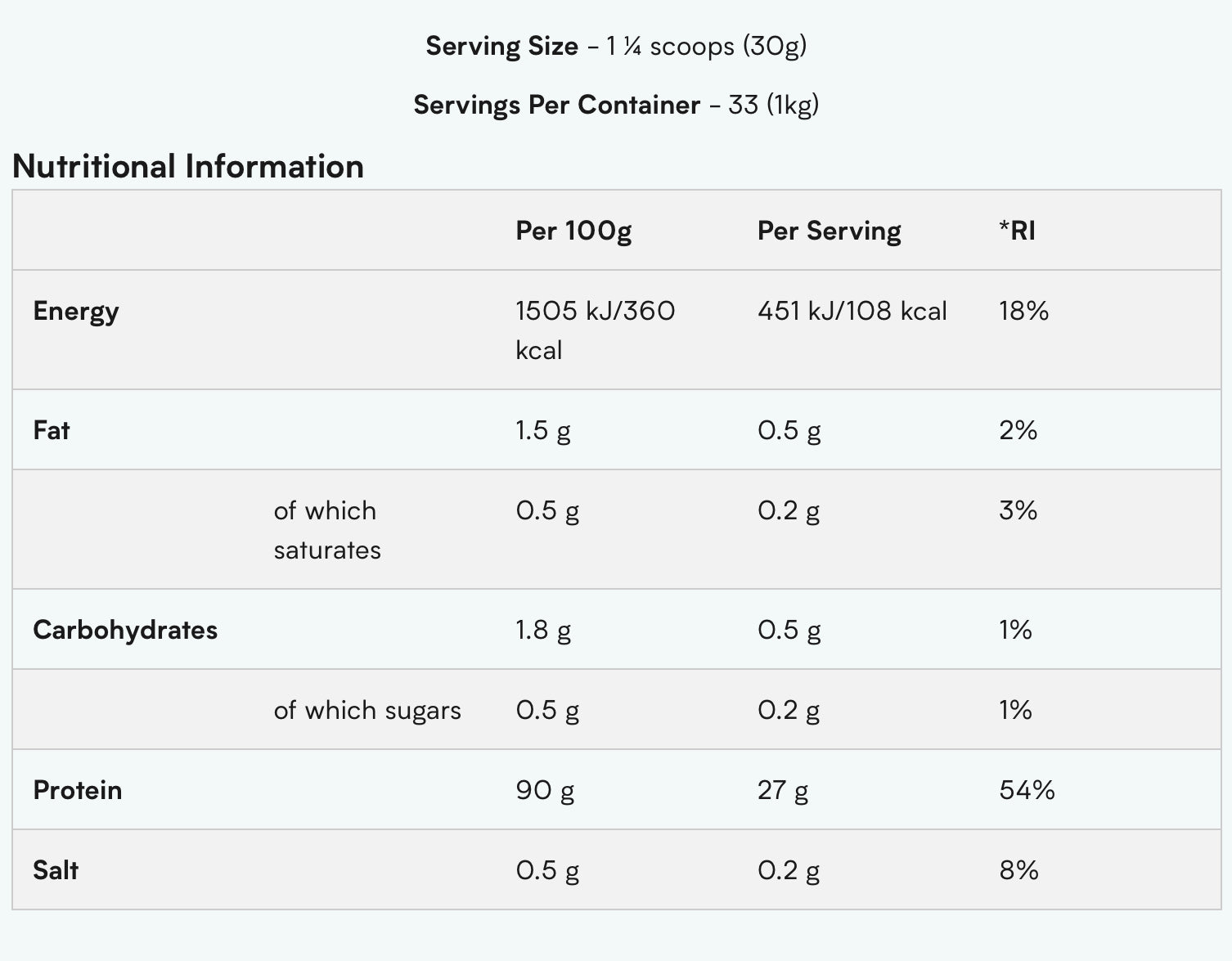Click the 54% protein RI value
1232x961 pixels.
(x=1027, y=790)
